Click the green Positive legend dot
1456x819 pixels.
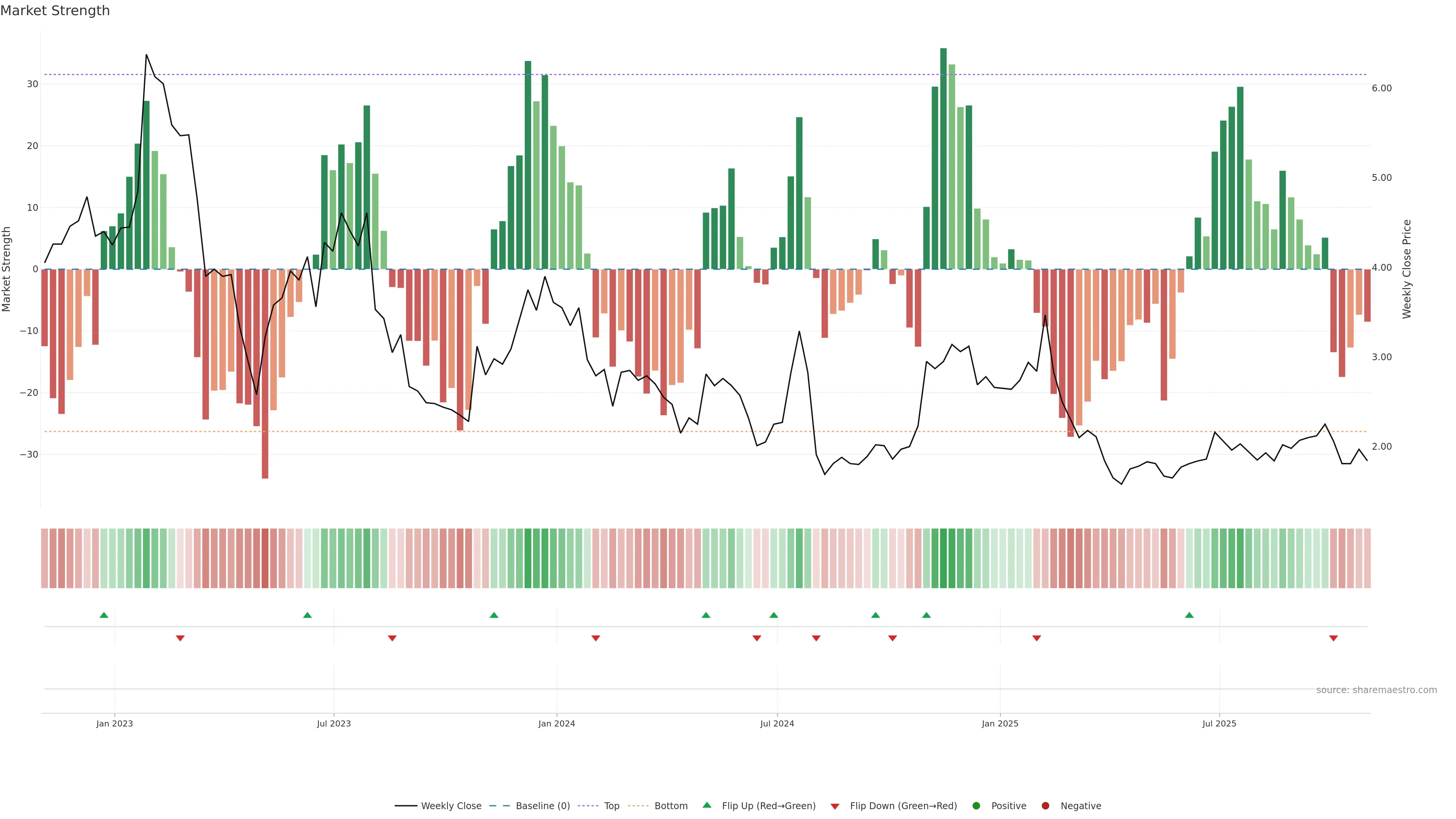[976, 806]
